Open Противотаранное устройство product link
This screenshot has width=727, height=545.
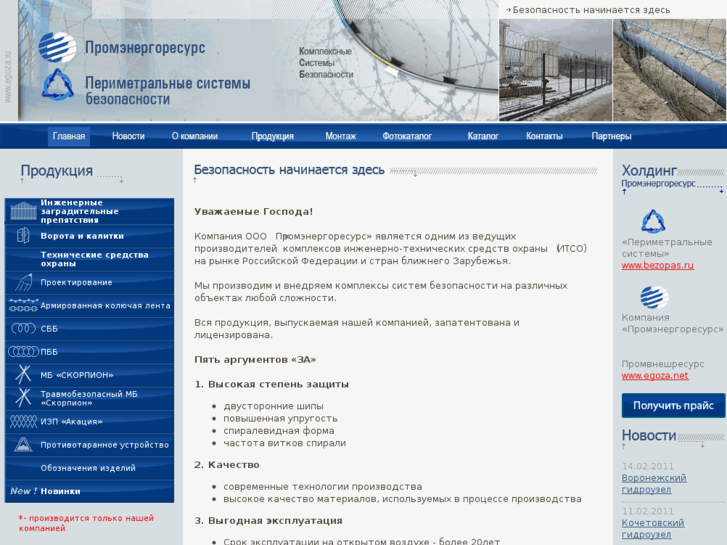(x=104, y=445)
